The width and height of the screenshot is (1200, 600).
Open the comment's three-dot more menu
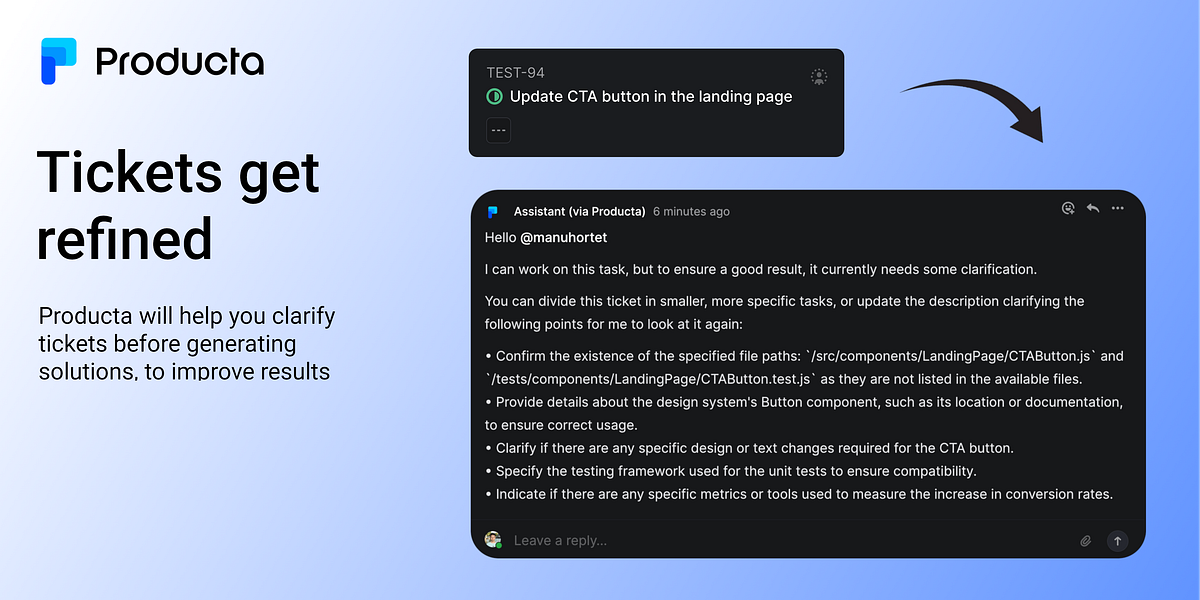(1118, 208)
